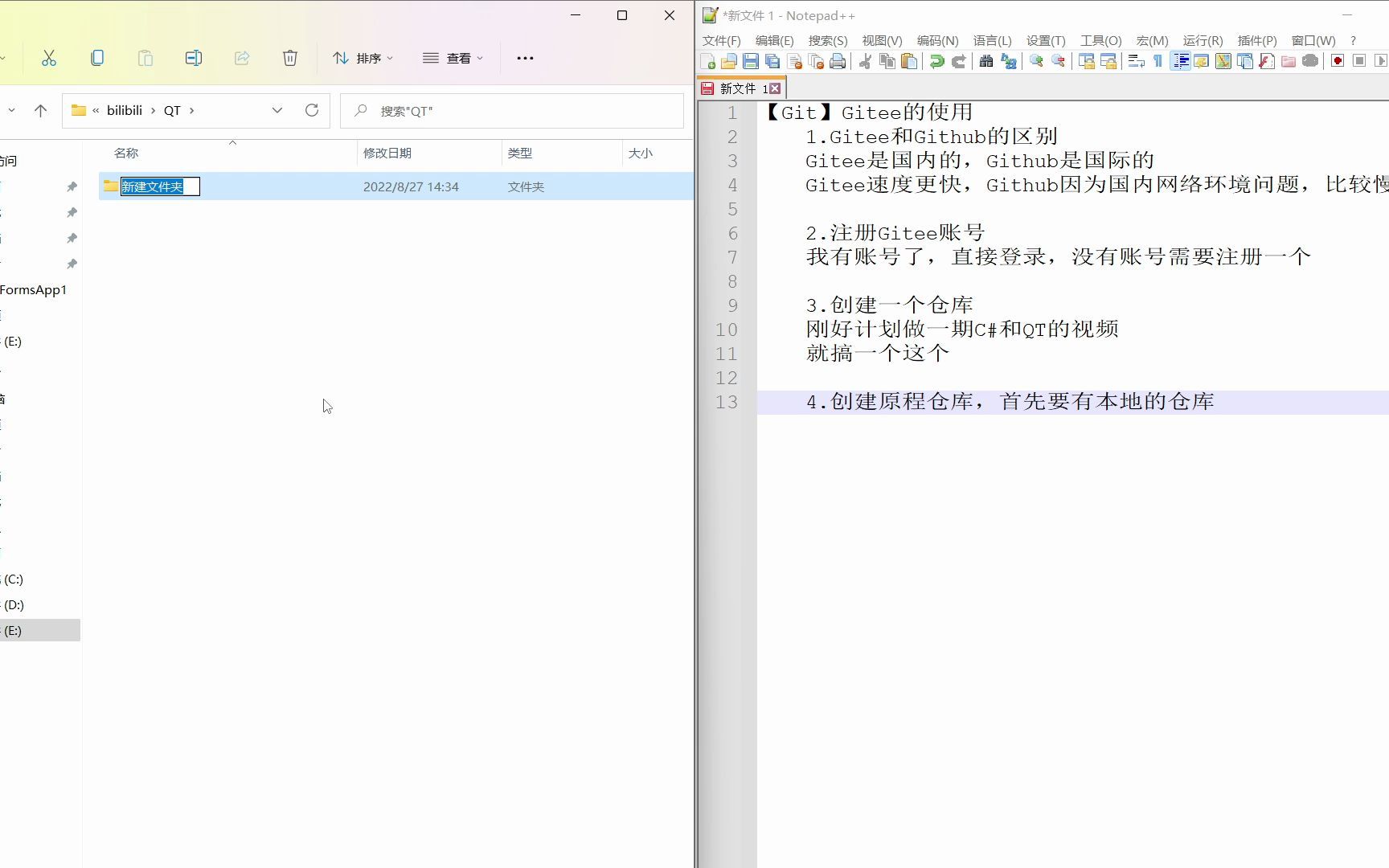The height and width of the screenshot is (868, 1389).
Task: Close the 新文件 1 tab with red X
Action: click(775, 88)
